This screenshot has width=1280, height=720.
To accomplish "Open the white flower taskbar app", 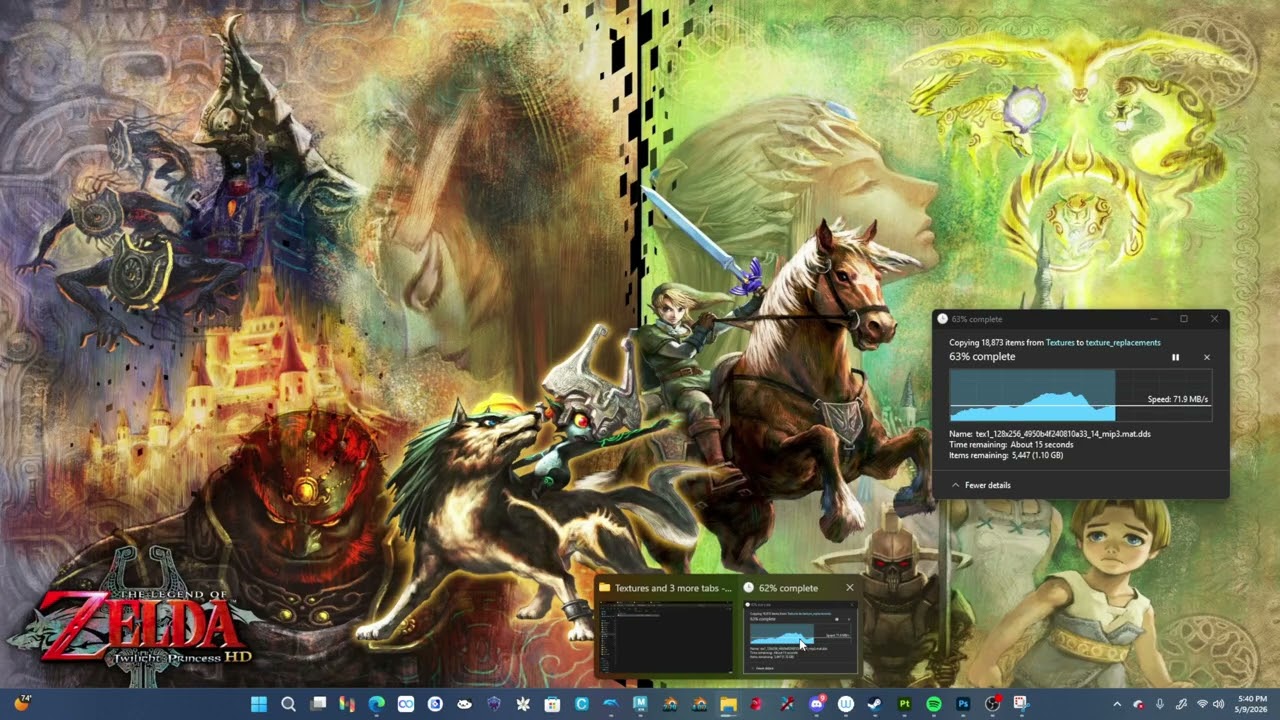I will pyautogui.click(x=522, y=704).
